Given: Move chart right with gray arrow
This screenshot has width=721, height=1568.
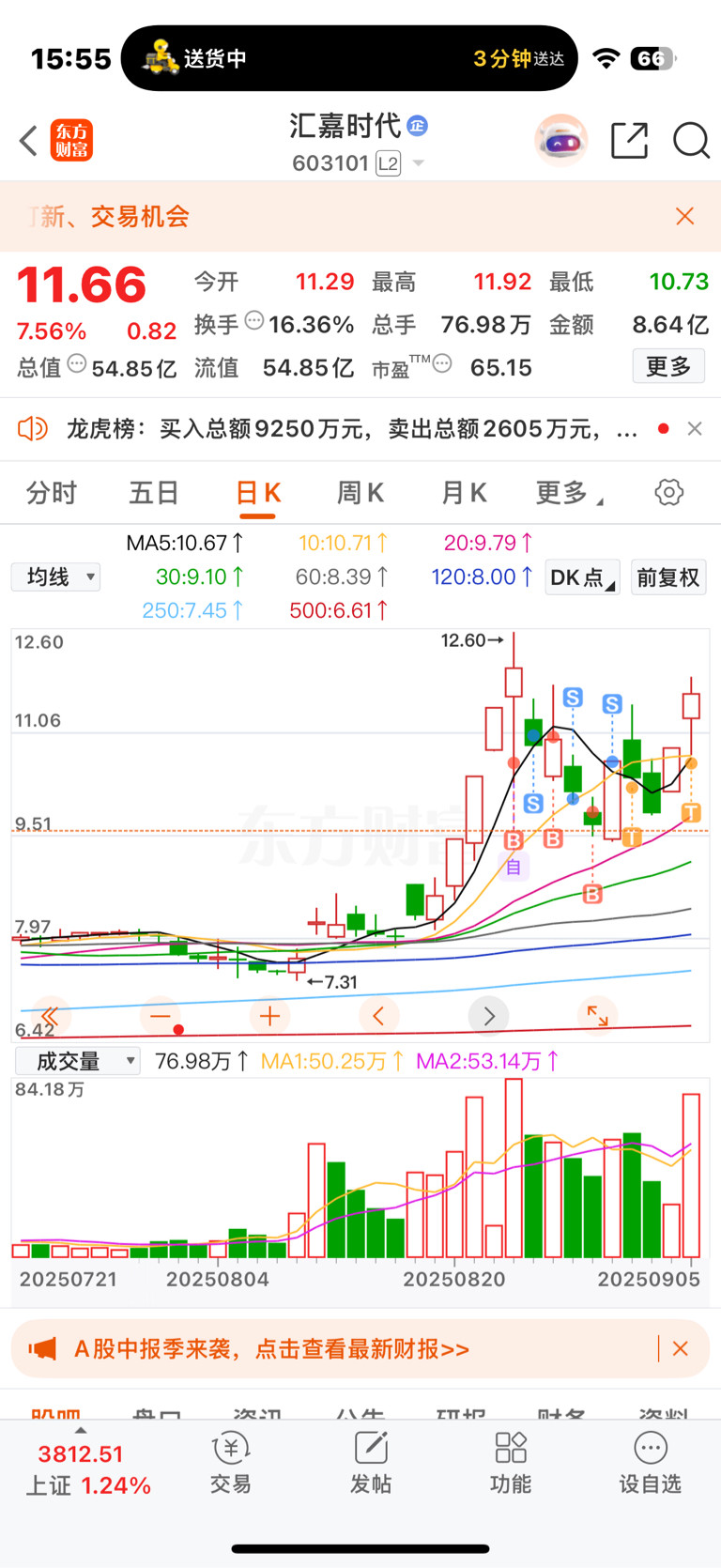Looking at the screenshot, I should coord(489,1016).
